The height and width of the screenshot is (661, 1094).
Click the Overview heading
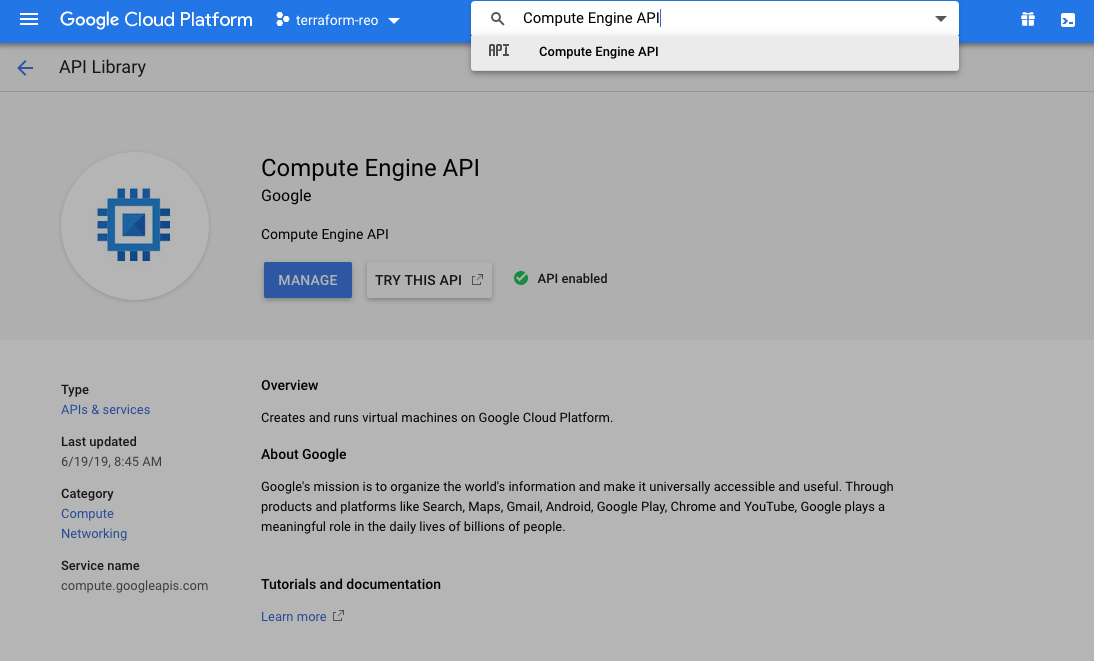(x=290, y=385)
